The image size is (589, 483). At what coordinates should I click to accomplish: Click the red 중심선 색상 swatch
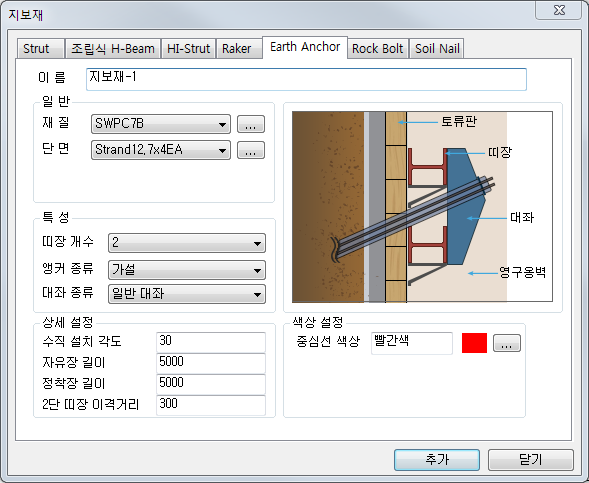tap(474, 343)
